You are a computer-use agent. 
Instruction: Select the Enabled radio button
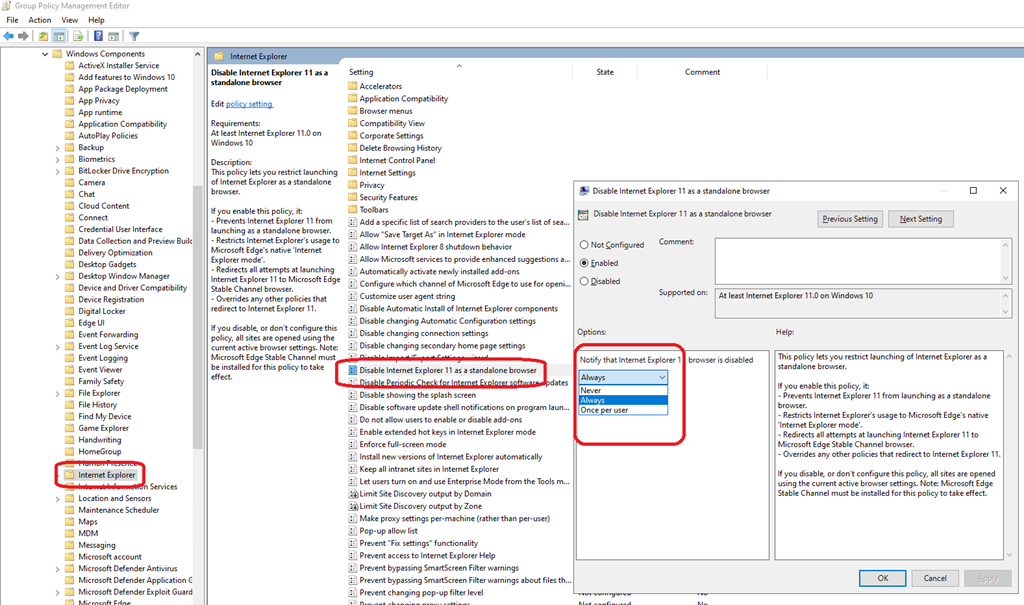585,263
